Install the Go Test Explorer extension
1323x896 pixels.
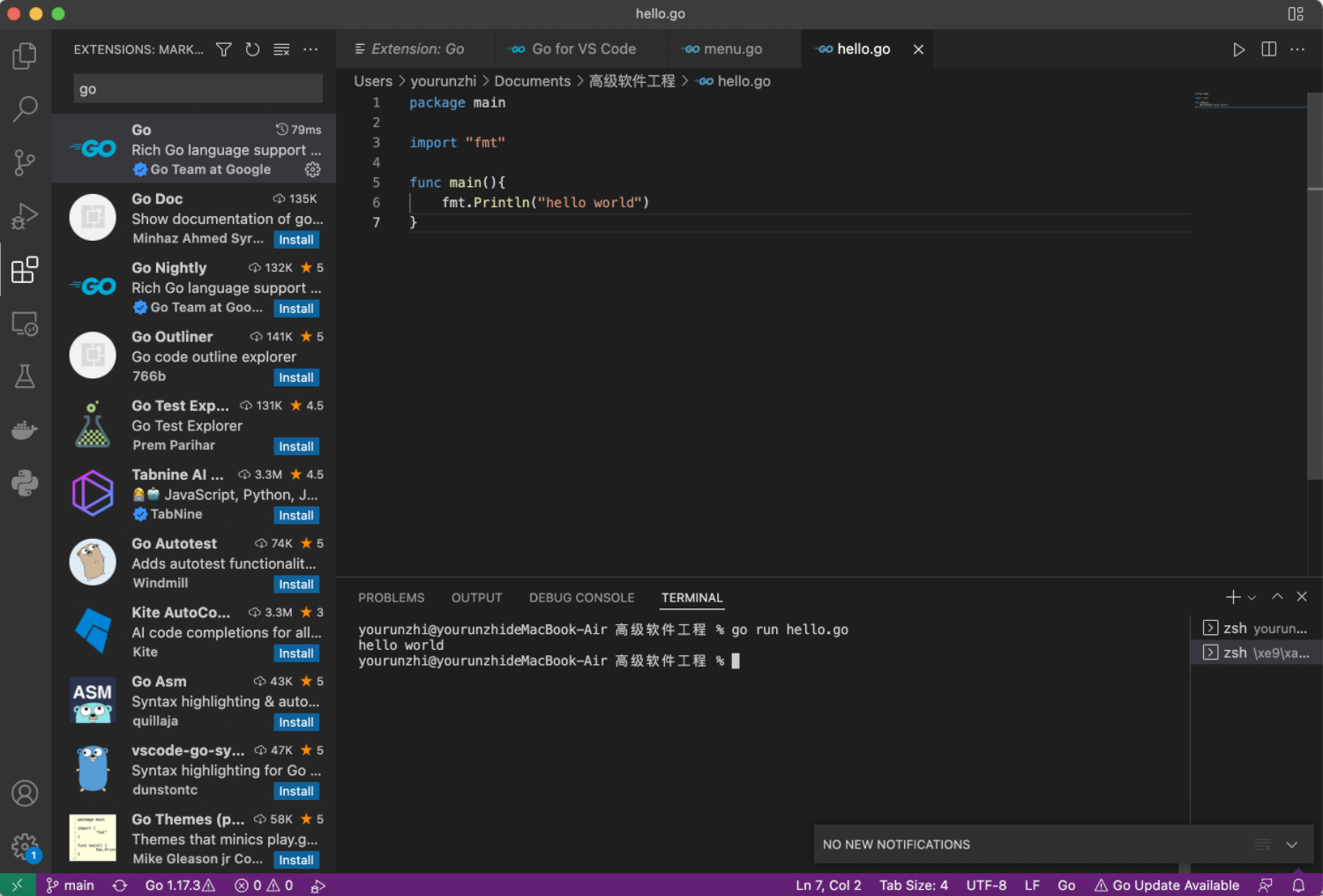click(296, 446)
